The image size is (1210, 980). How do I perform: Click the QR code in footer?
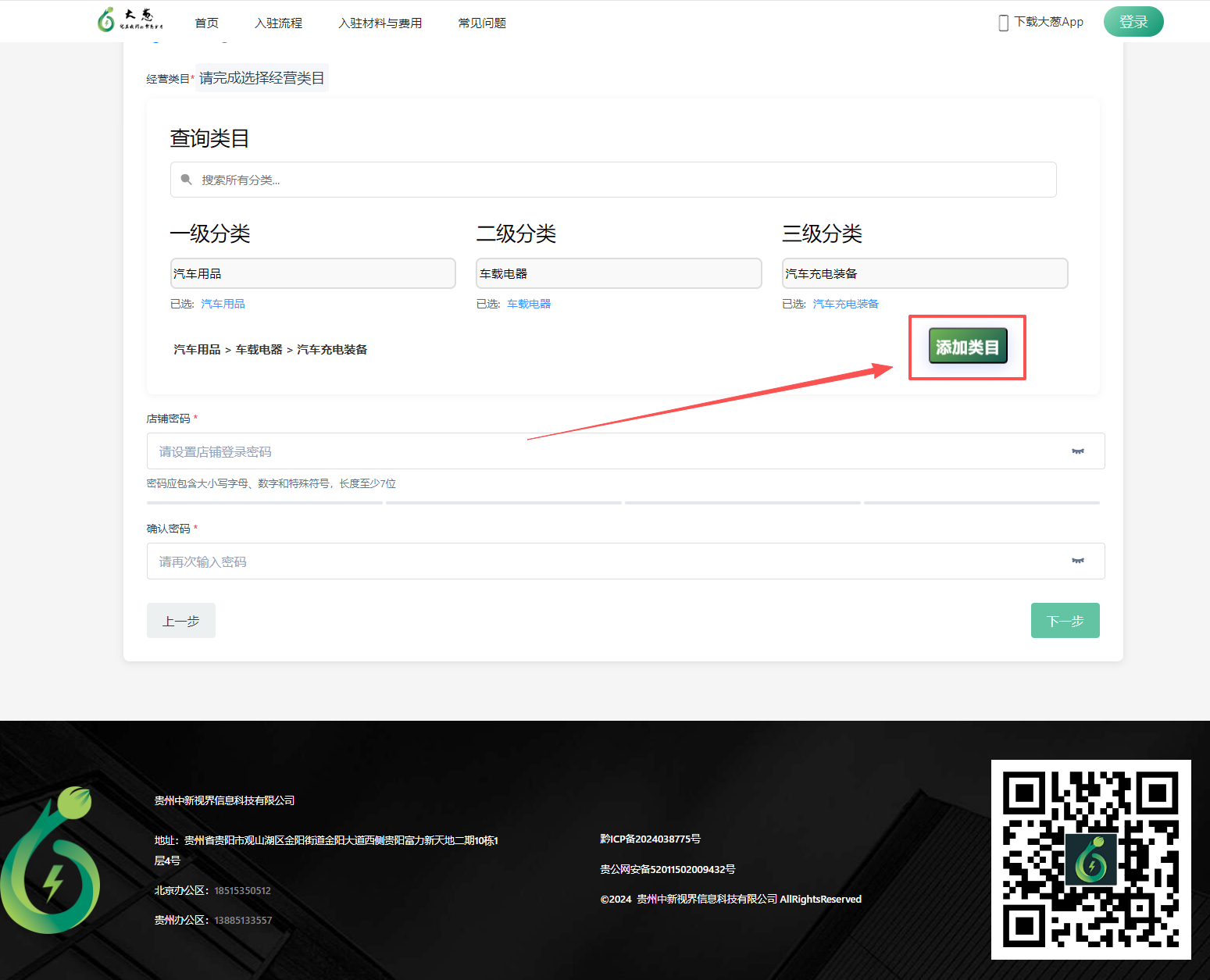point(1090,859)
